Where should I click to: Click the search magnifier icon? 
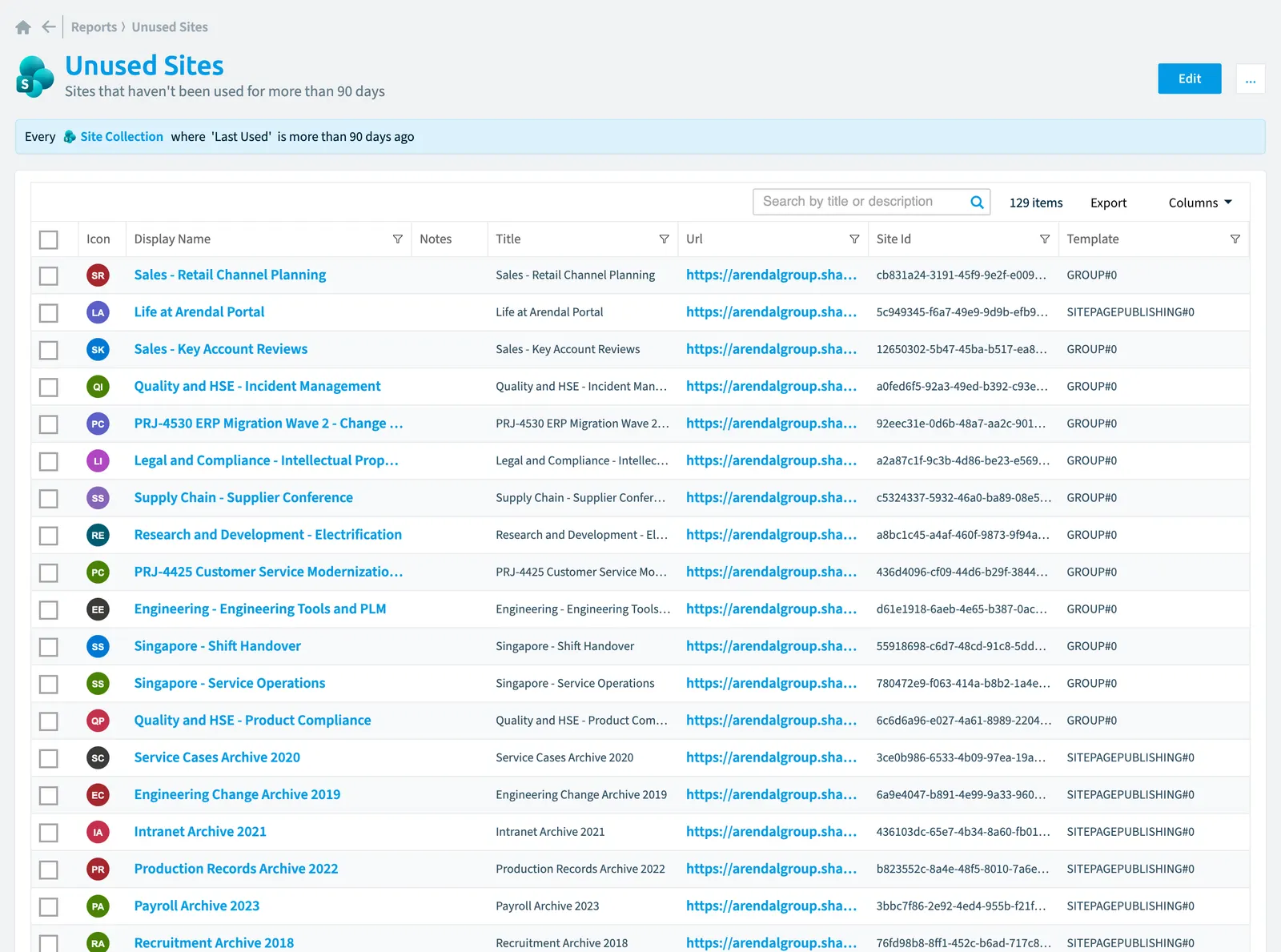click(977, 203)
